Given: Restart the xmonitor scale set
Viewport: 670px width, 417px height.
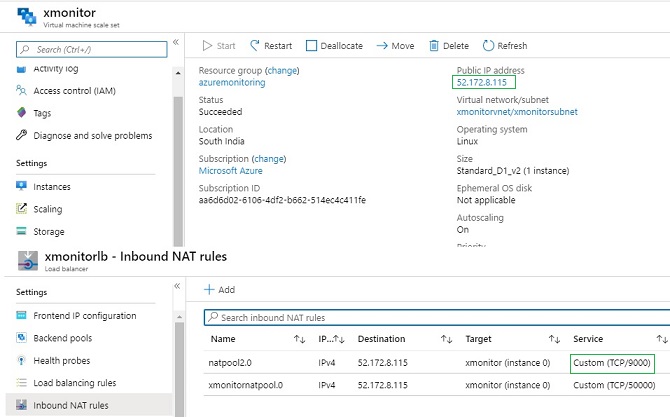Looking at the screenshot, I should point(271,46).
